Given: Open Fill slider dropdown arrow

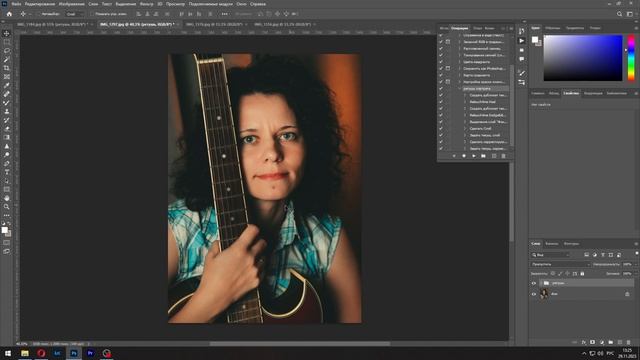Looking at the screenshot, I should (x=635, y=273).
